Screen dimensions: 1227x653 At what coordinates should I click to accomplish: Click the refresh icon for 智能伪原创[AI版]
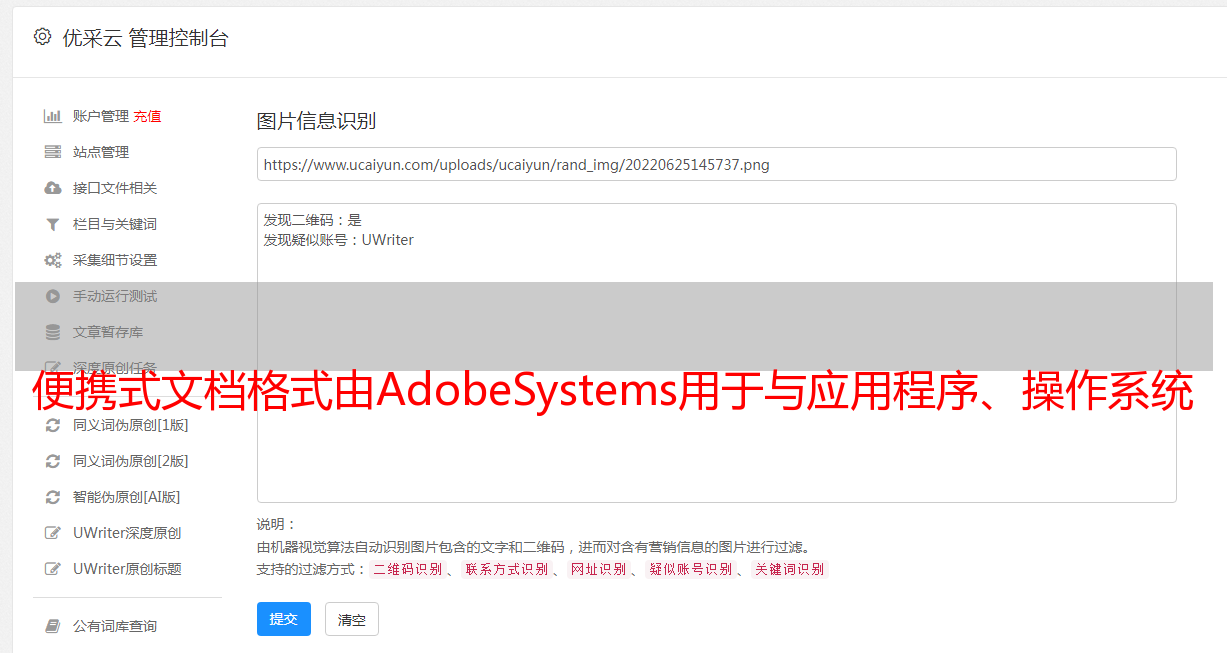pos(53,497)
